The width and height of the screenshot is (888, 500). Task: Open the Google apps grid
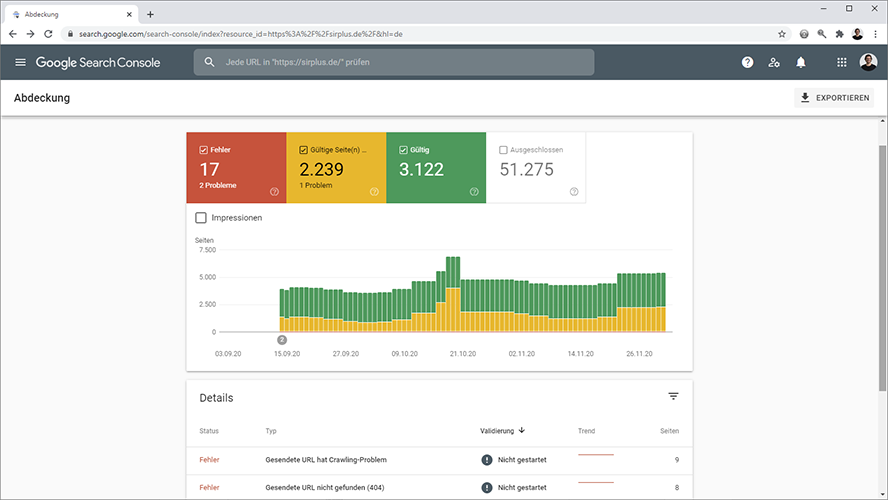coord(842,62)
